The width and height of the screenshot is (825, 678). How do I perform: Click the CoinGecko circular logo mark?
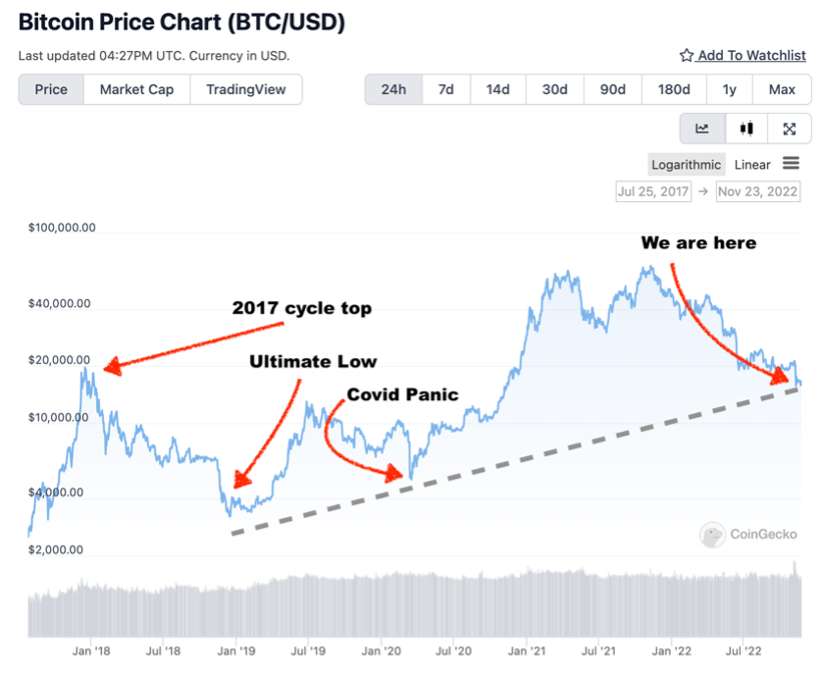[x=712, y=535]
